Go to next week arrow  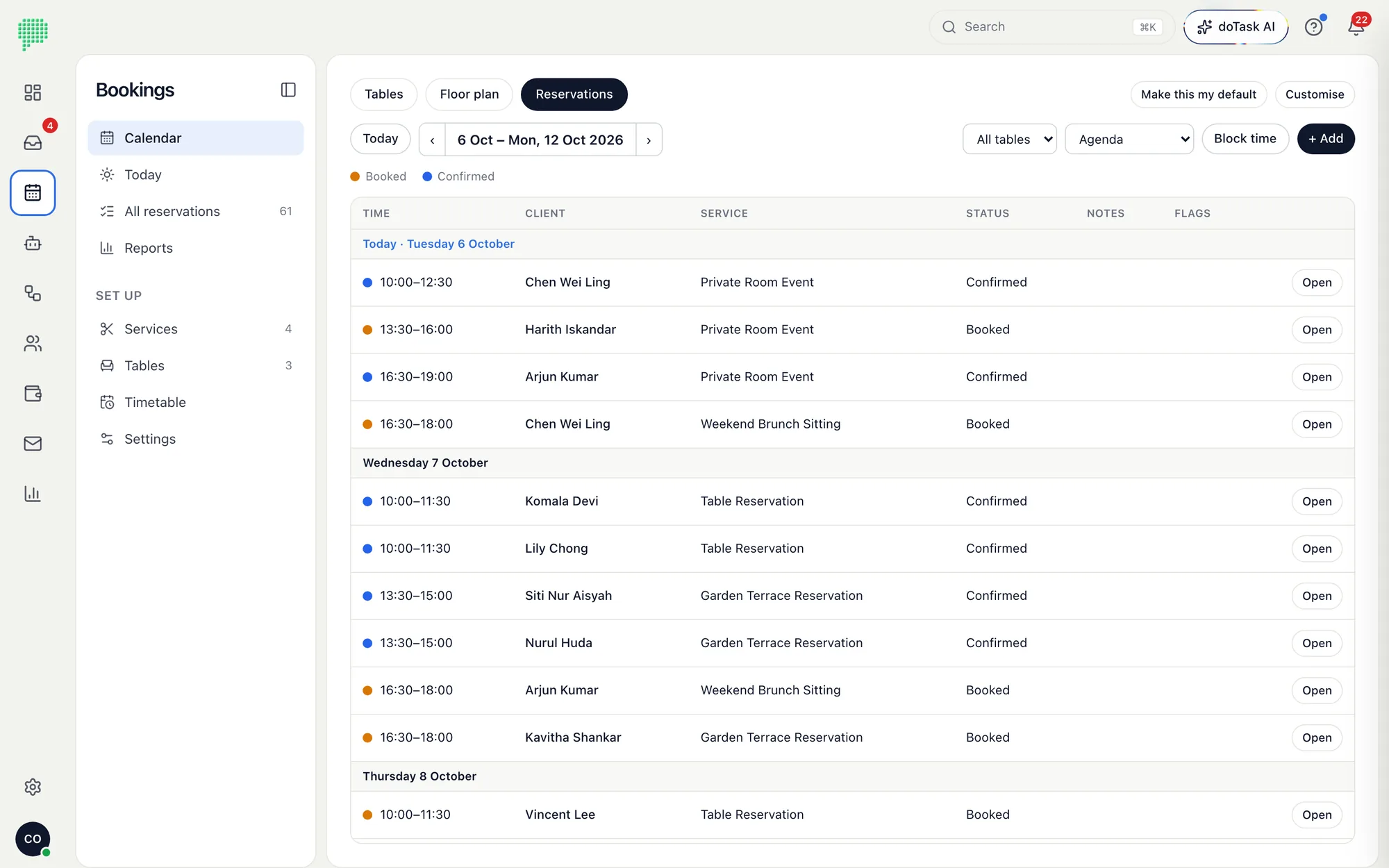649,140
